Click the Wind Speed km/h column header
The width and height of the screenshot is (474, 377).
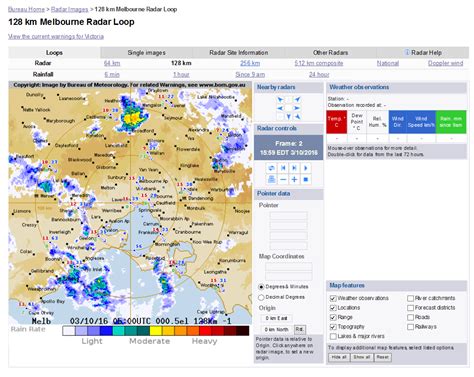tap(421, 122)
